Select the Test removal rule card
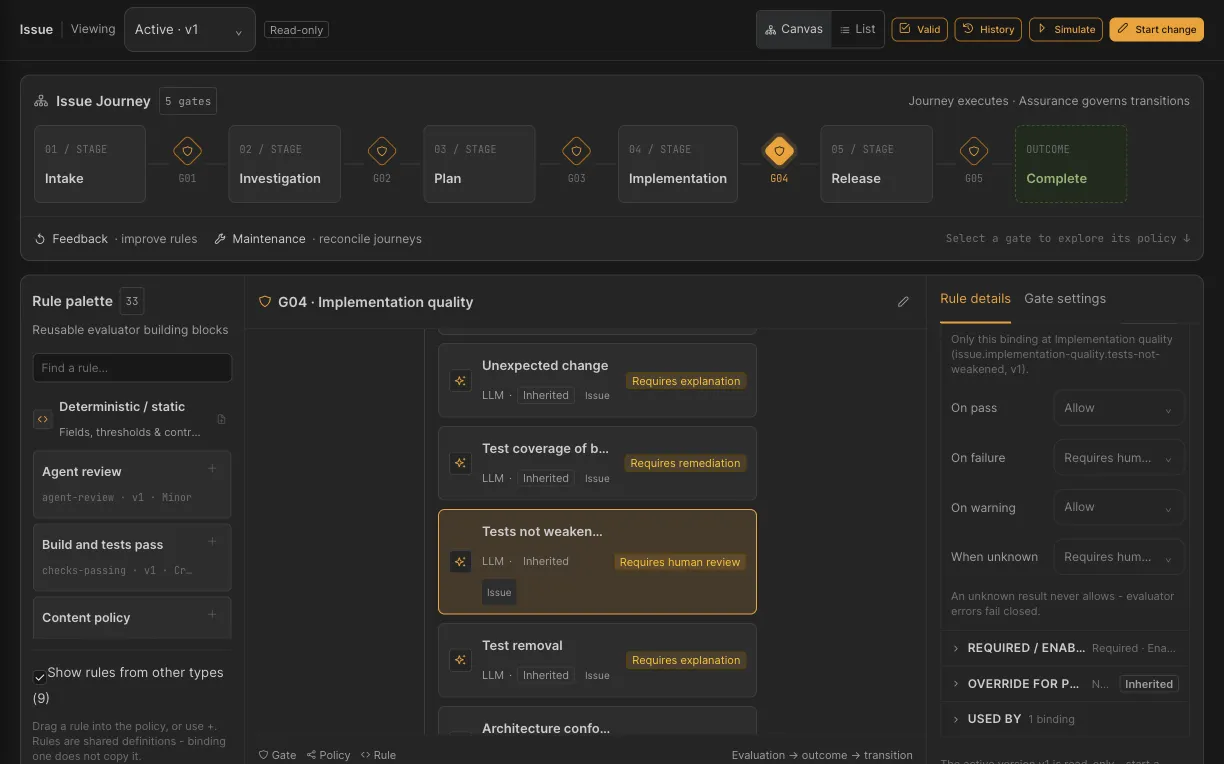The height and width of the screenshot is (764, 1224). [597, 660]
